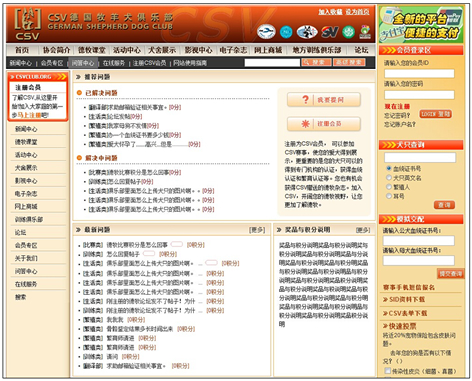Select the 血统证书号 radio option
This screenshot has width=472, height=381.
tap(389, 168)
